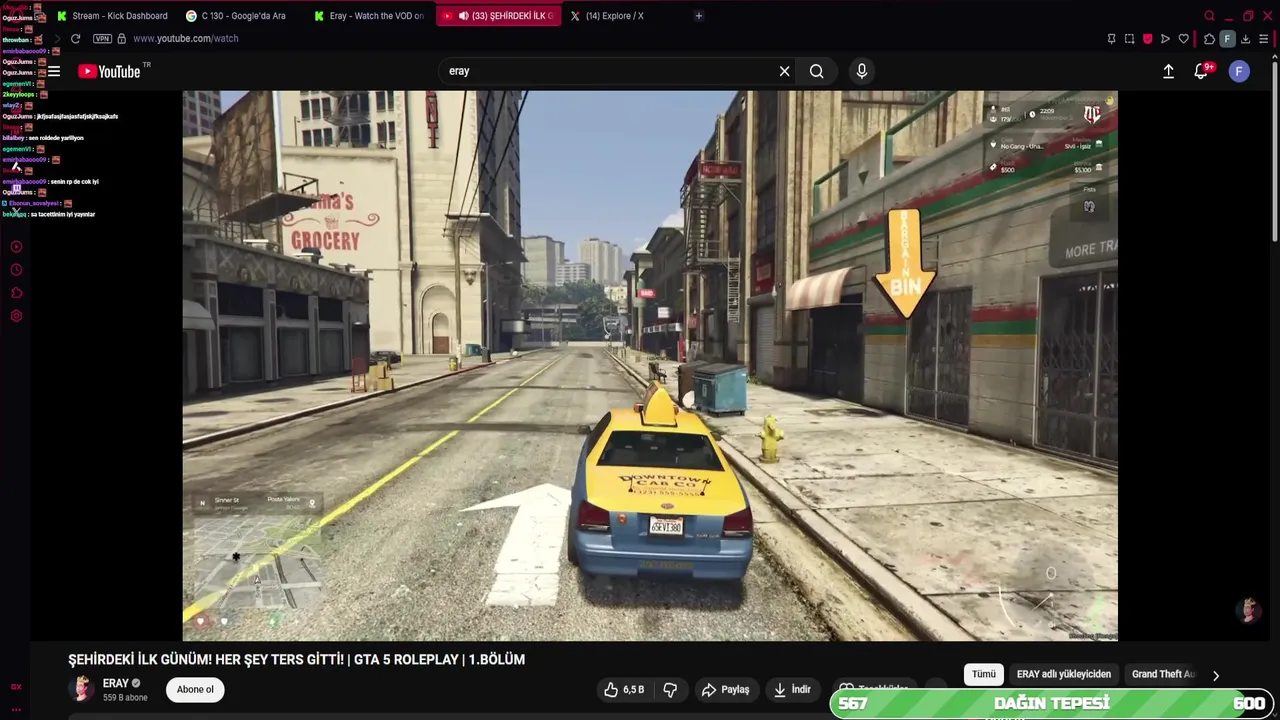The width and height of the screenshot is (1280, 720).
Task: Clear the search box with the X
Action: 784,71
